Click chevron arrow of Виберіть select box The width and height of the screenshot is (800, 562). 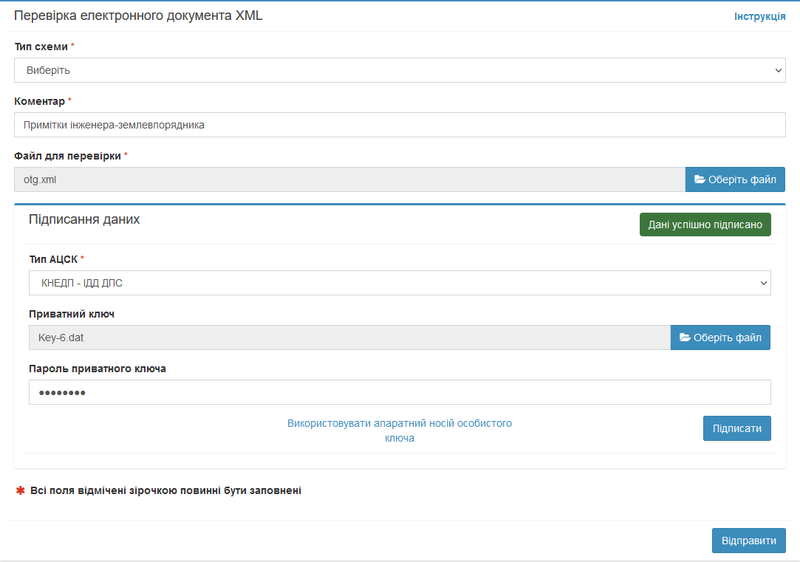click(778, 70)
